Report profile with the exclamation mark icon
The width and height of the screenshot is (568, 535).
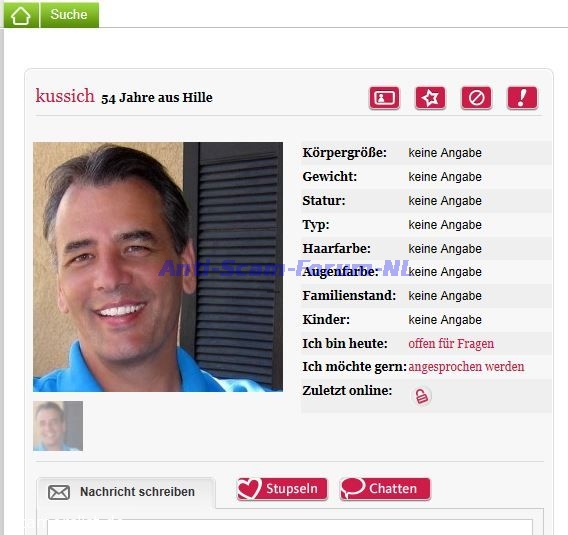click(x=522, y=98)
